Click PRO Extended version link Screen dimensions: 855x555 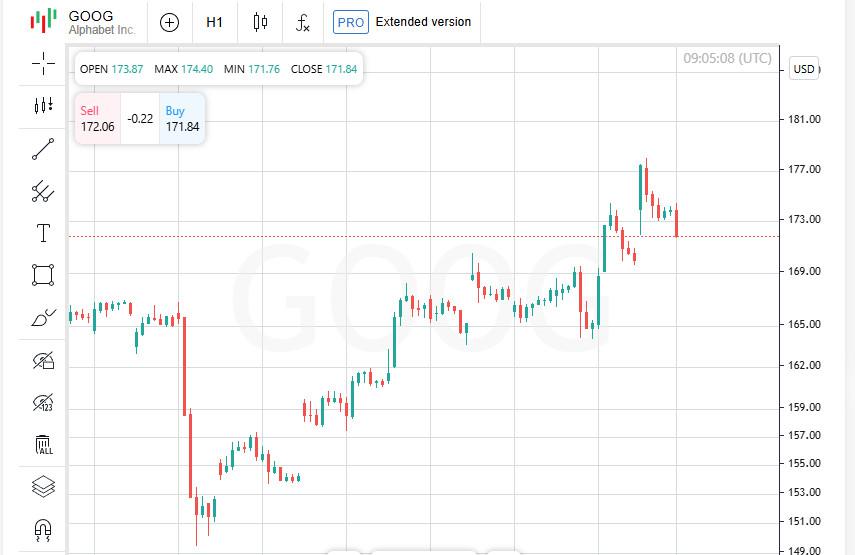[402, 22]
